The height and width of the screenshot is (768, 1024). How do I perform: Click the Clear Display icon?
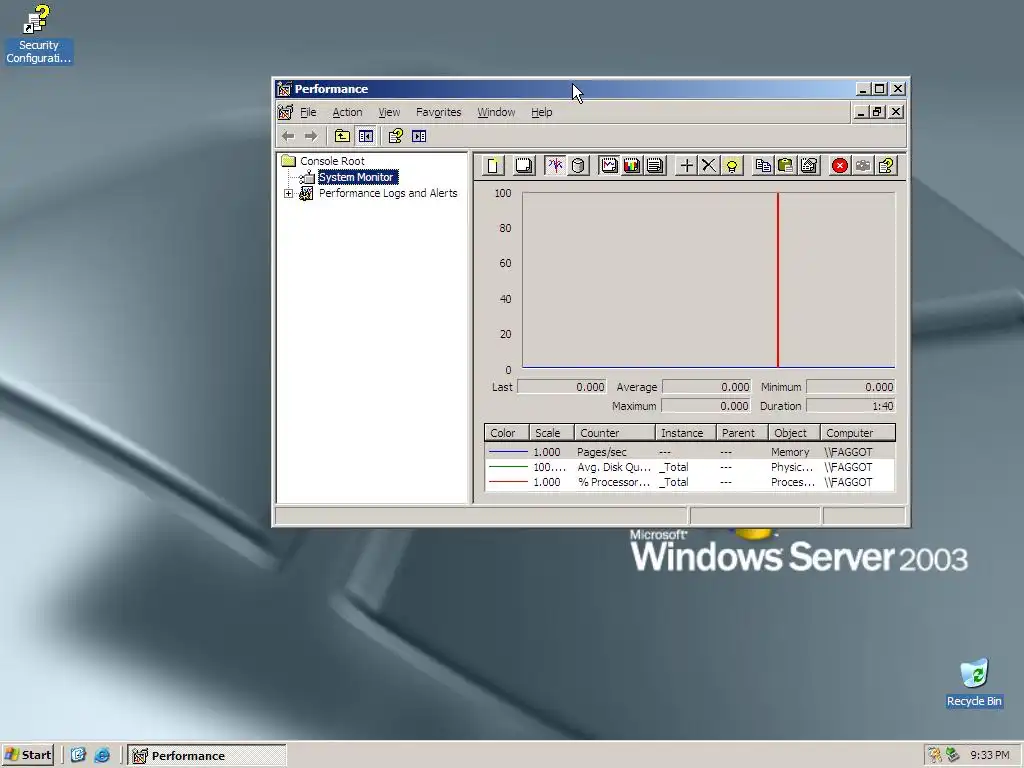(523, 166)
